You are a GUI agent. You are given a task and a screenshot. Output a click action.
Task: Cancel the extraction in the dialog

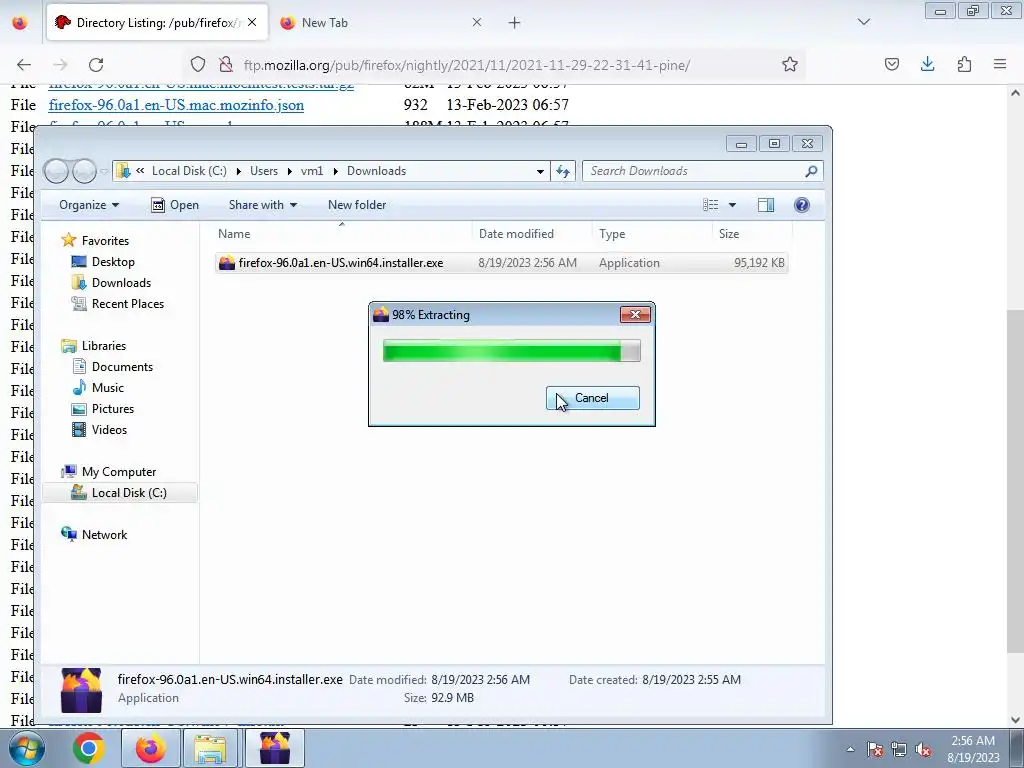pyautogui.click(x=592, y=398)
